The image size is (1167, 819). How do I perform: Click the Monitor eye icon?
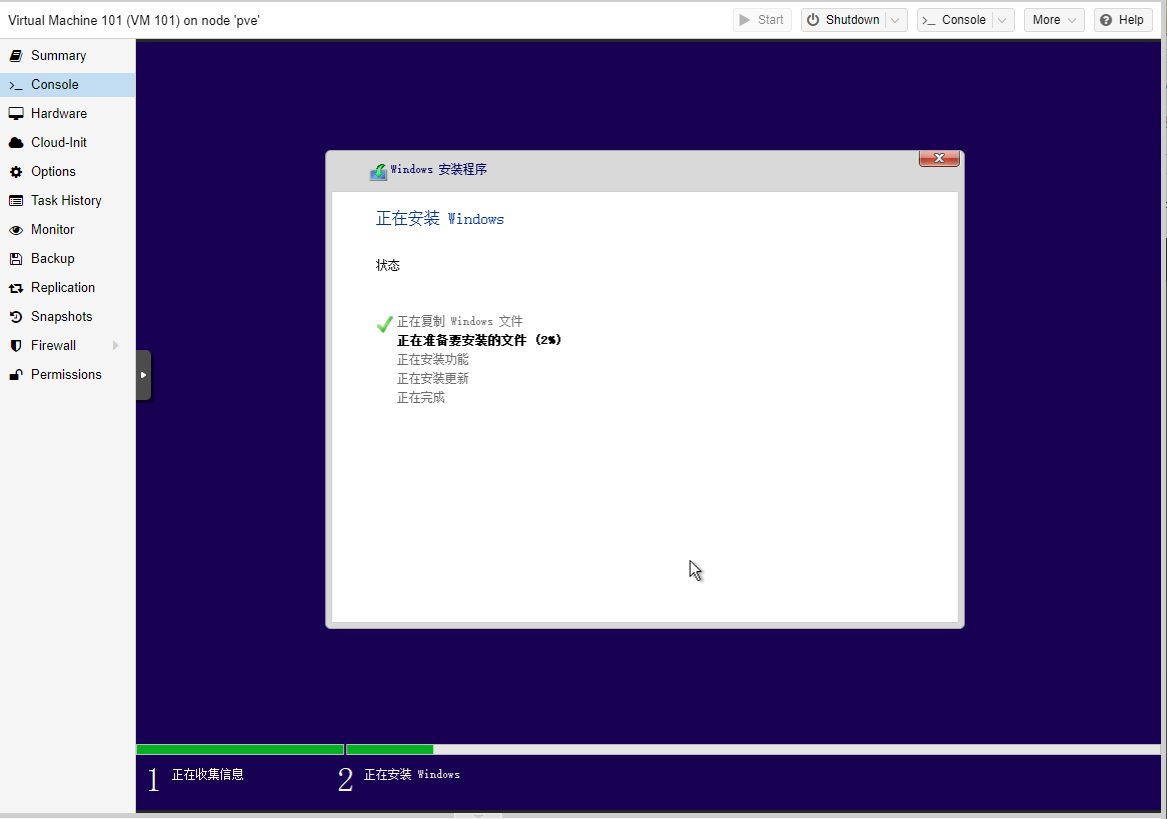[16, 230]
